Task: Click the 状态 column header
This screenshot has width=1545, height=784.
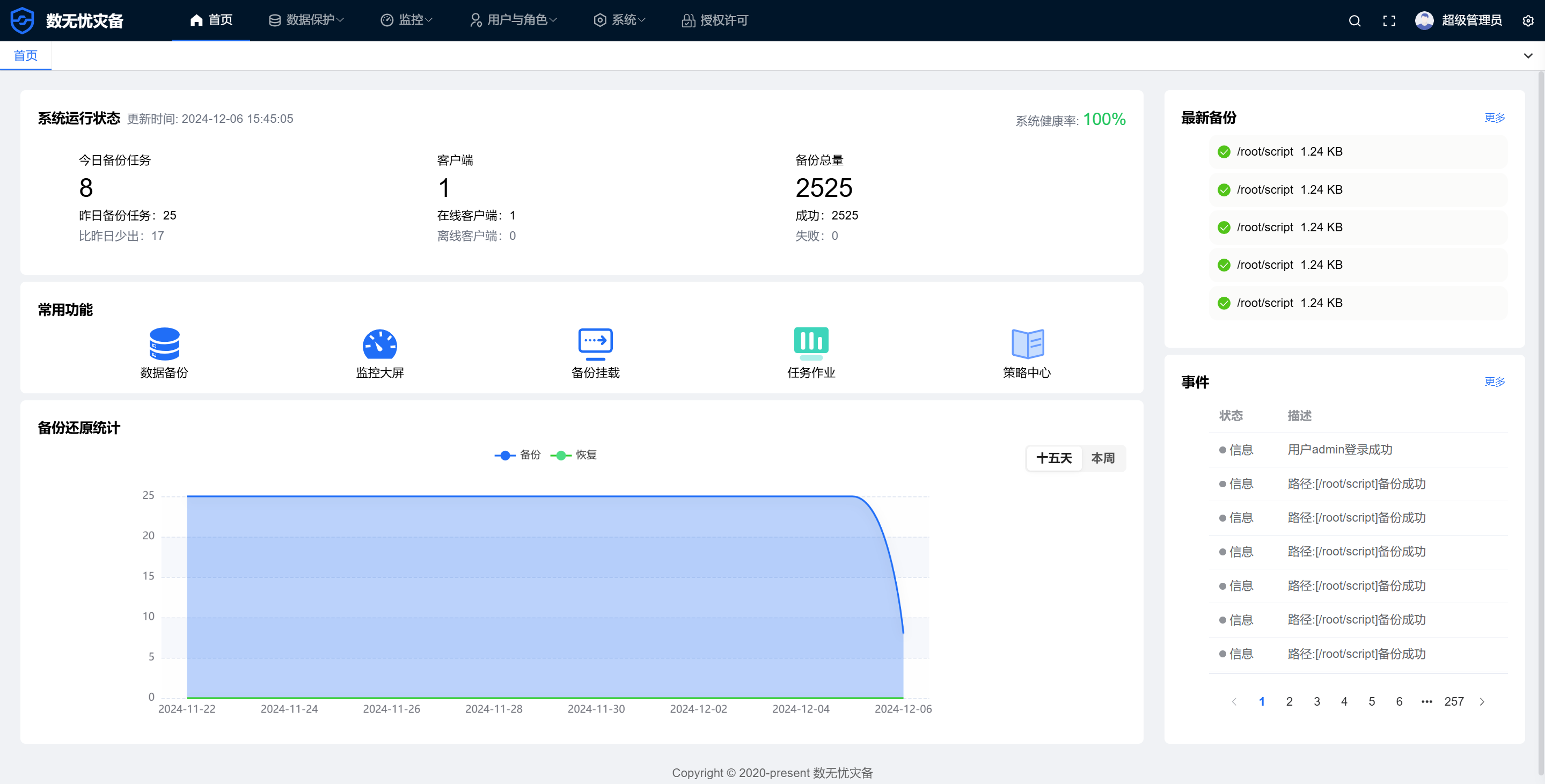Action: pos(1231,416)
